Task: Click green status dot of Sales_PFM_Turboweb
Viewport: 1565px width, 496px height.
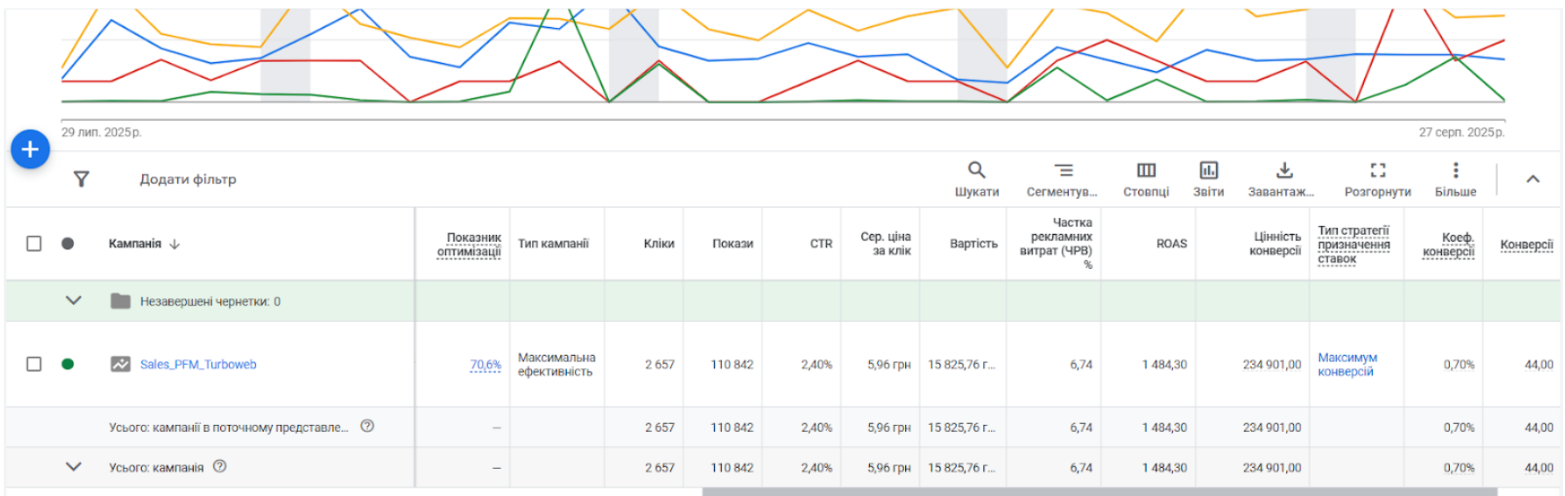Action: coord(68,364)
